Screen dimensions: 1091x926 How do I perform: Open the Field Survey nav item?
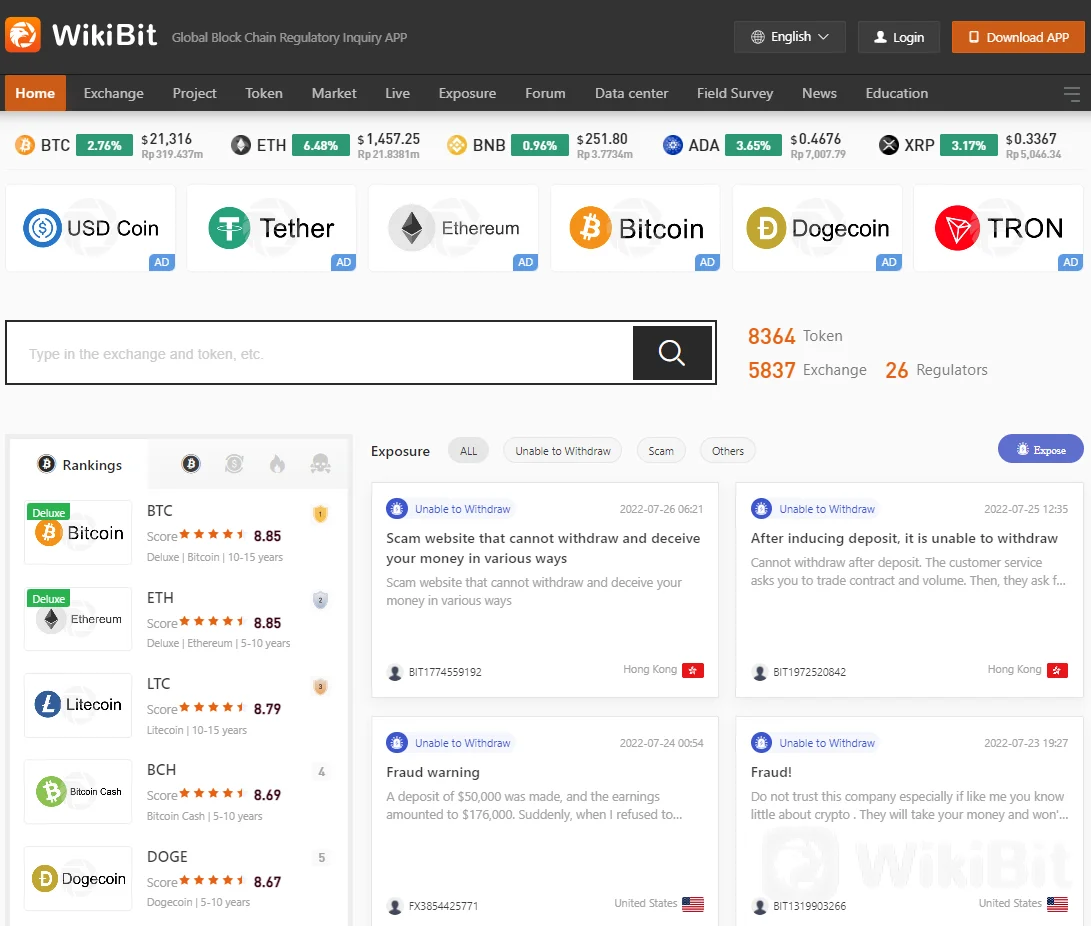735,93
